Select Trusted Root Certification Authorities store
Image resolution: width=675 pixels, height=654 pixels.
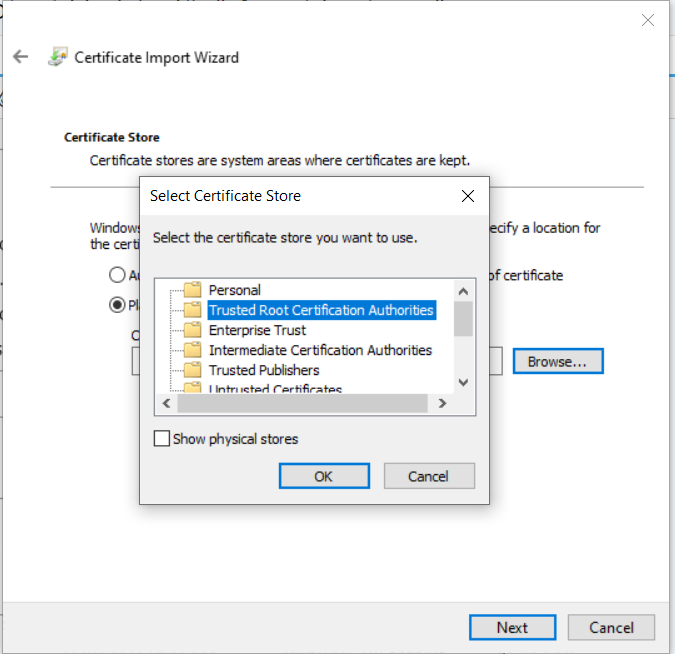[x=321, y=310]
